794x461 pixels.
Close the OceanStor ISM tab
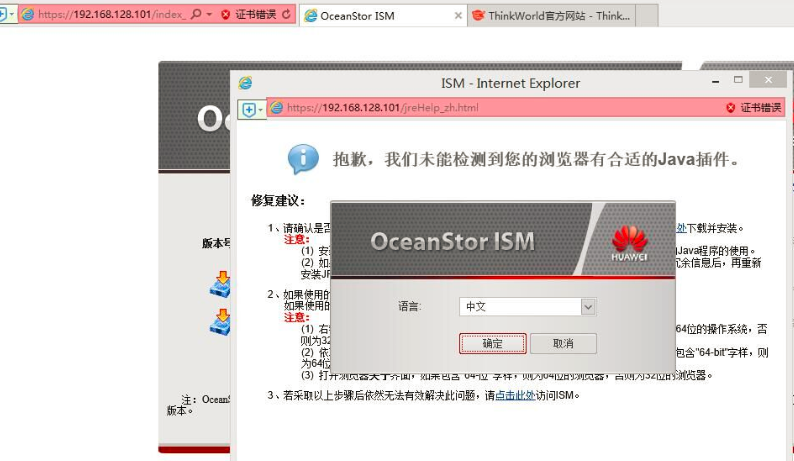point(458,16)
